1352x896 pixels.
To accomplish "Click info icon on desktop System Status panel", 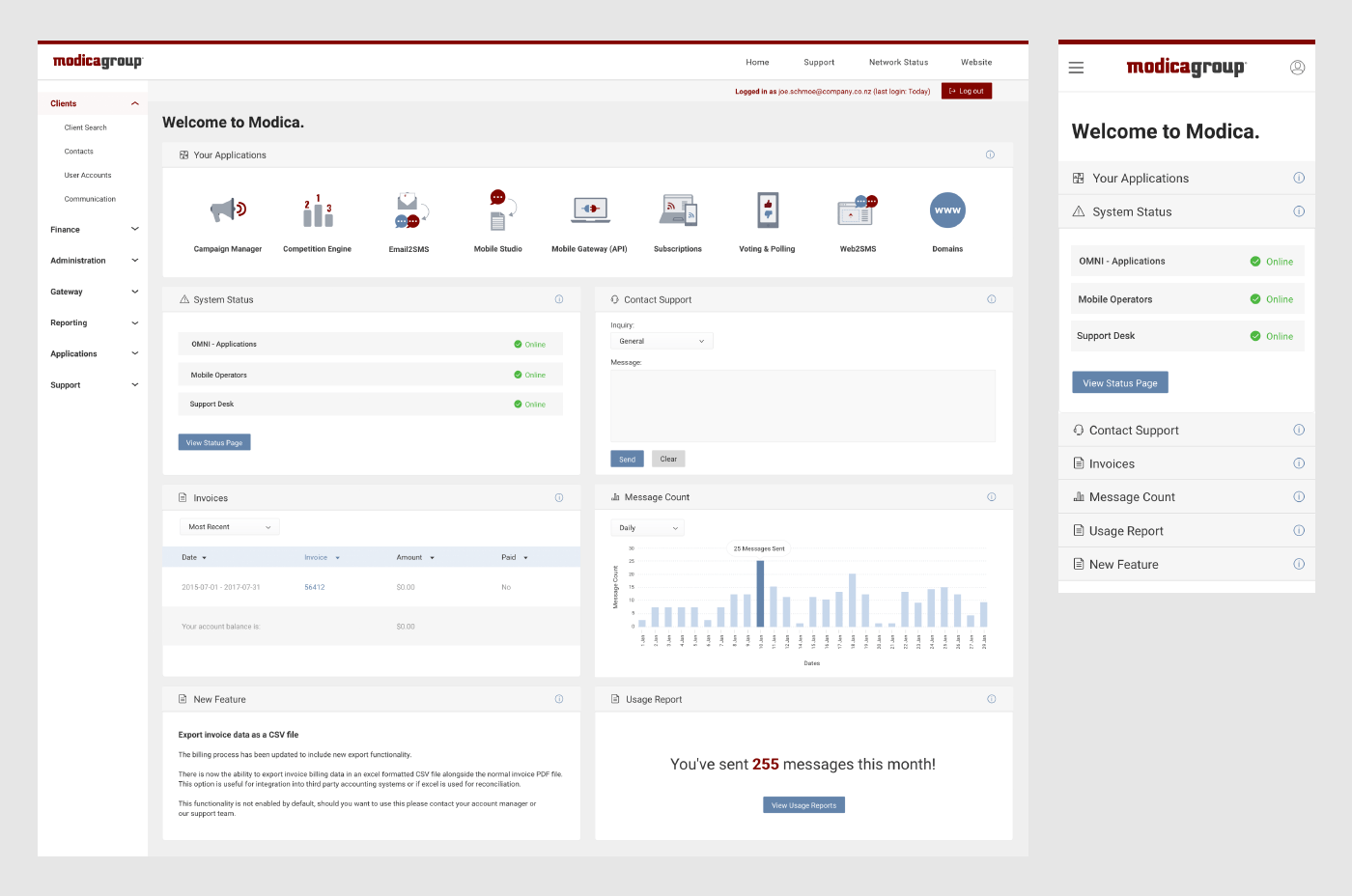I will (559, 299).
